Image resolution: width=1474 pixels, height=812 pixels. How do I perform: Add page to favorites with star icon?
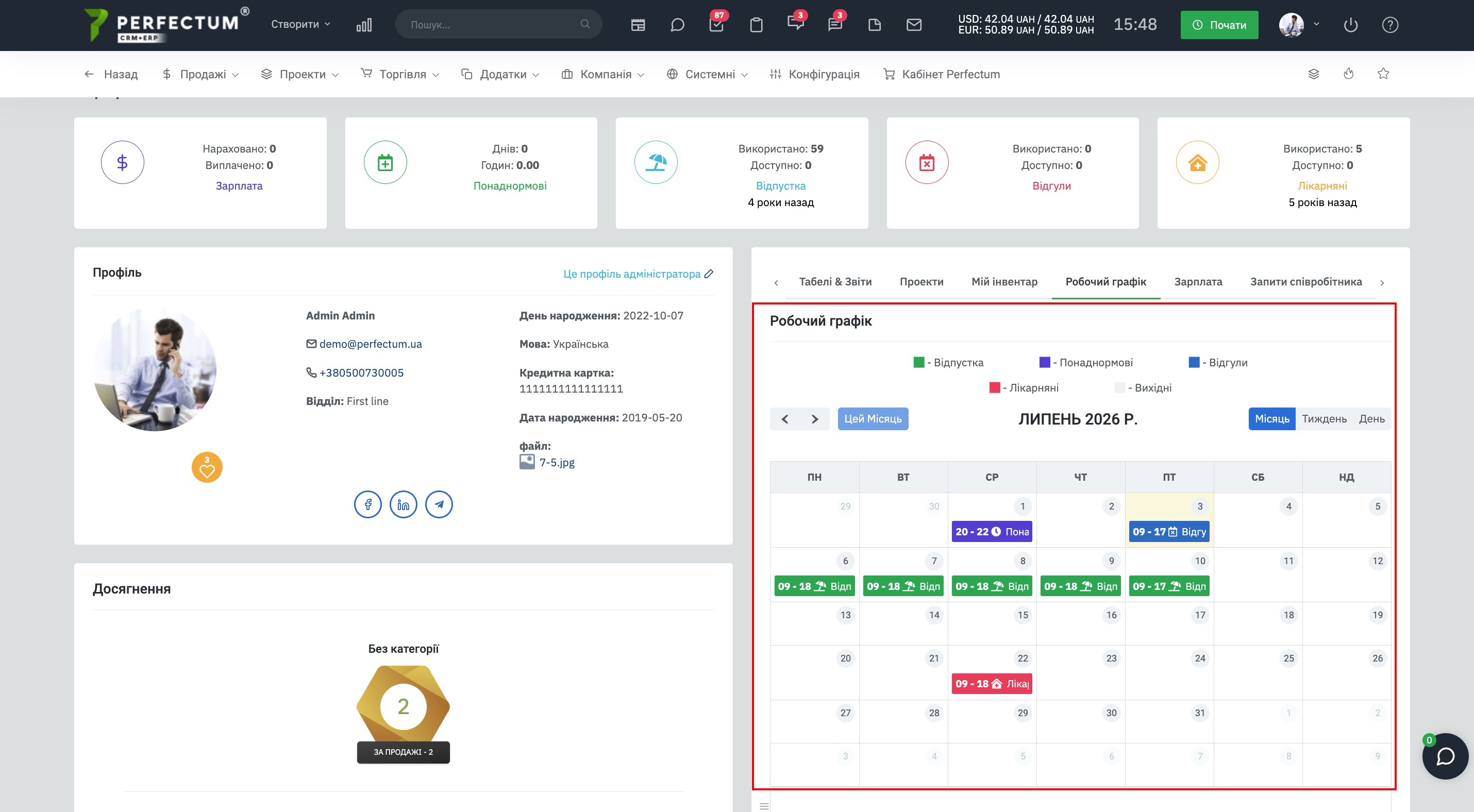[x=1383, y=74]
